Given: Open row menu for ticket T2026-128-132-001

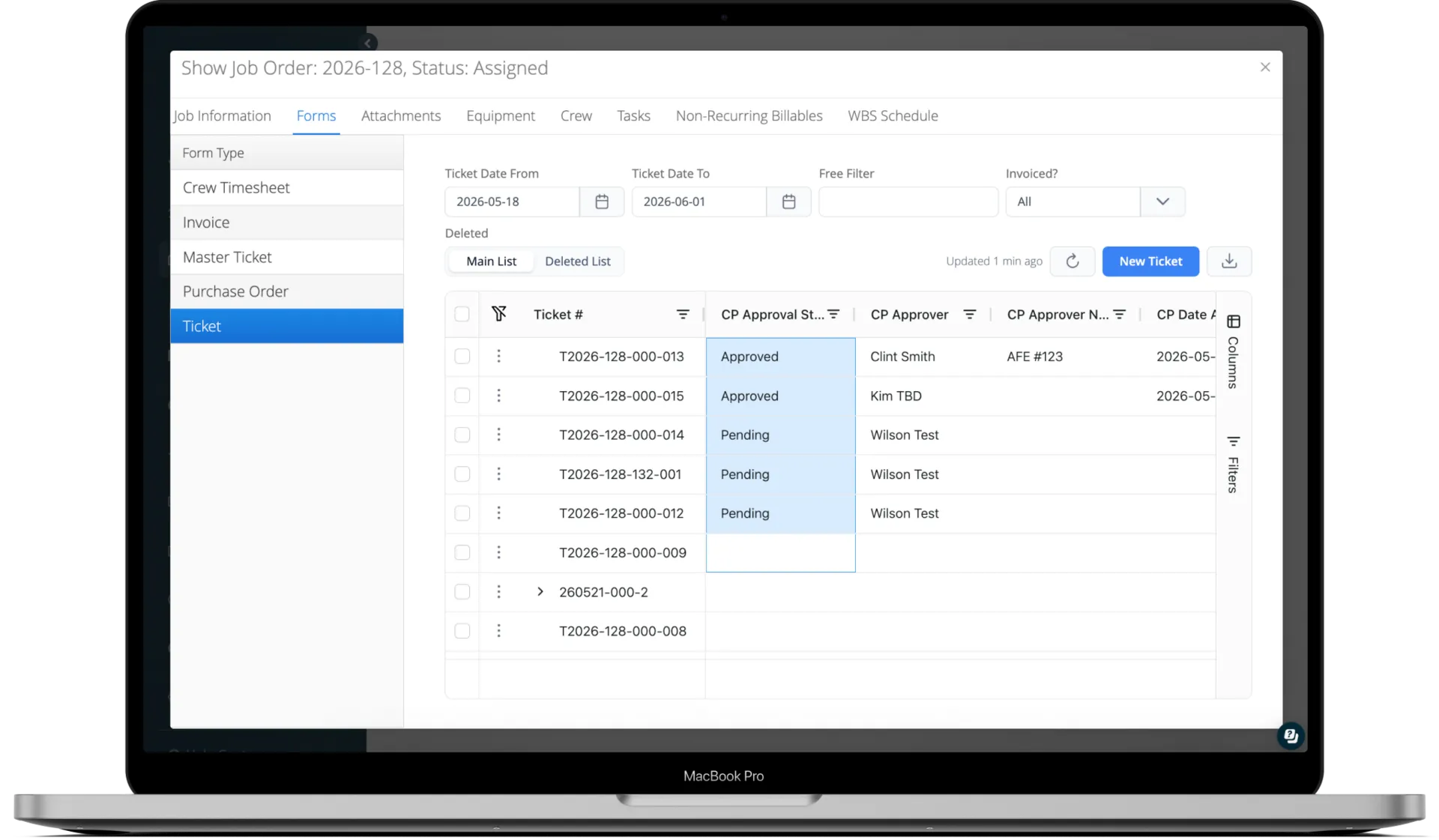Looking at the screenshot, I should [498, 474].
